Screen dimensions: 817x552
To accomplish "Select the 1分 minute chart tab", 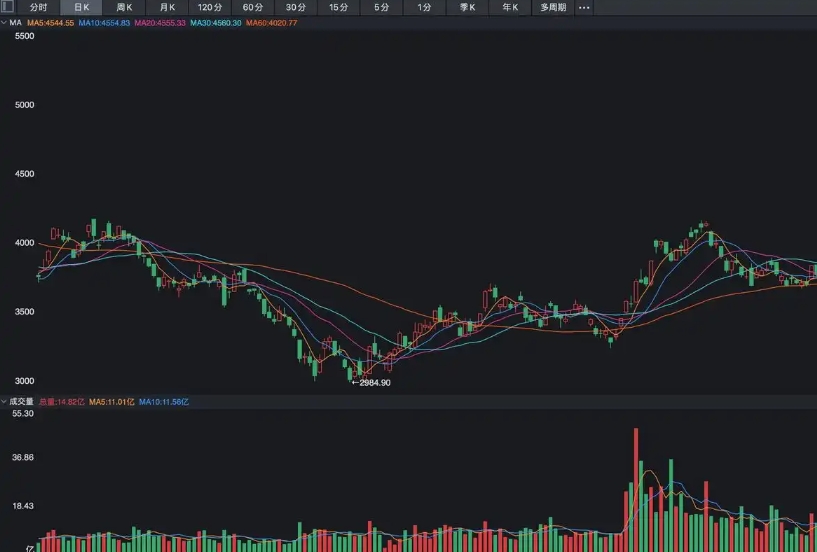I will pos(425,7).
